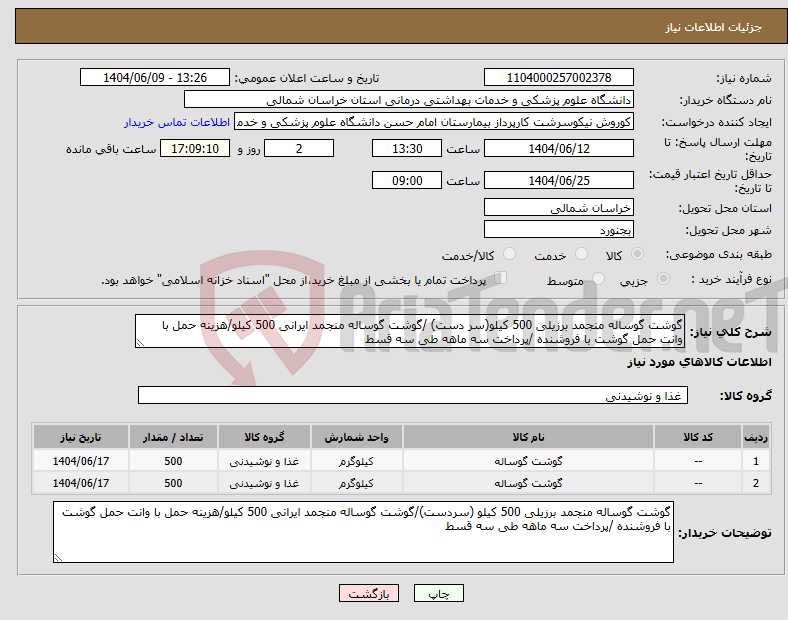Click the تاریخ نیاز column header
This screenshot has height=620, width=788.
coord(80,437)
